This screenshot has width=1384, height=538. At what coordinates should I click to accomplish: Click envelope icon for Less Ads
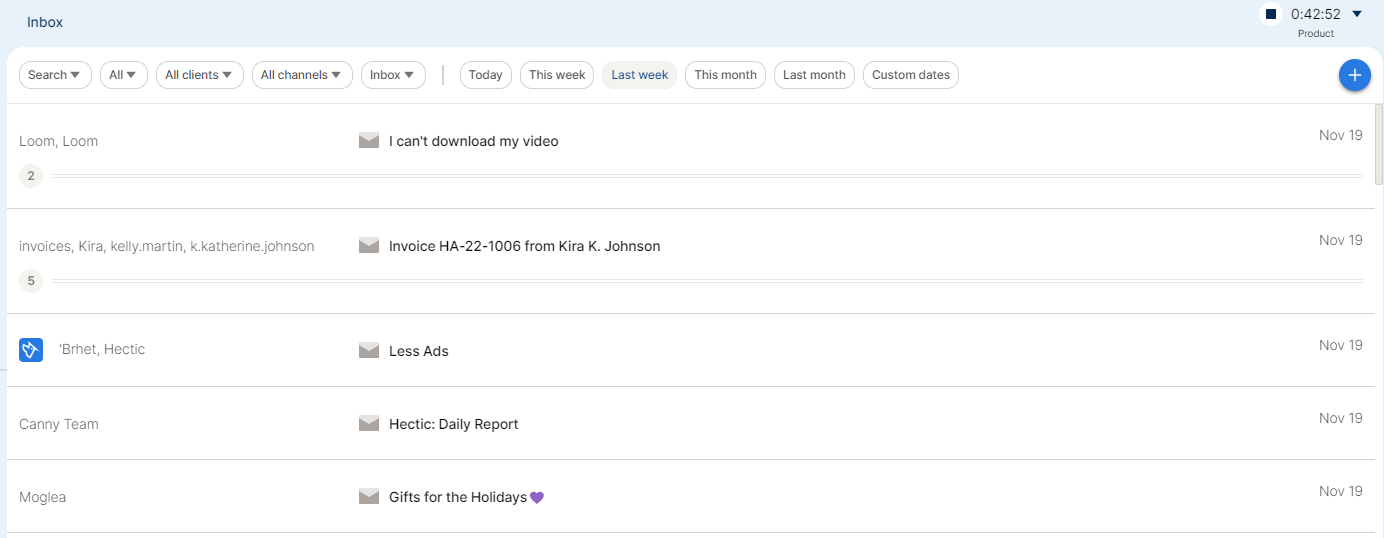369,350
